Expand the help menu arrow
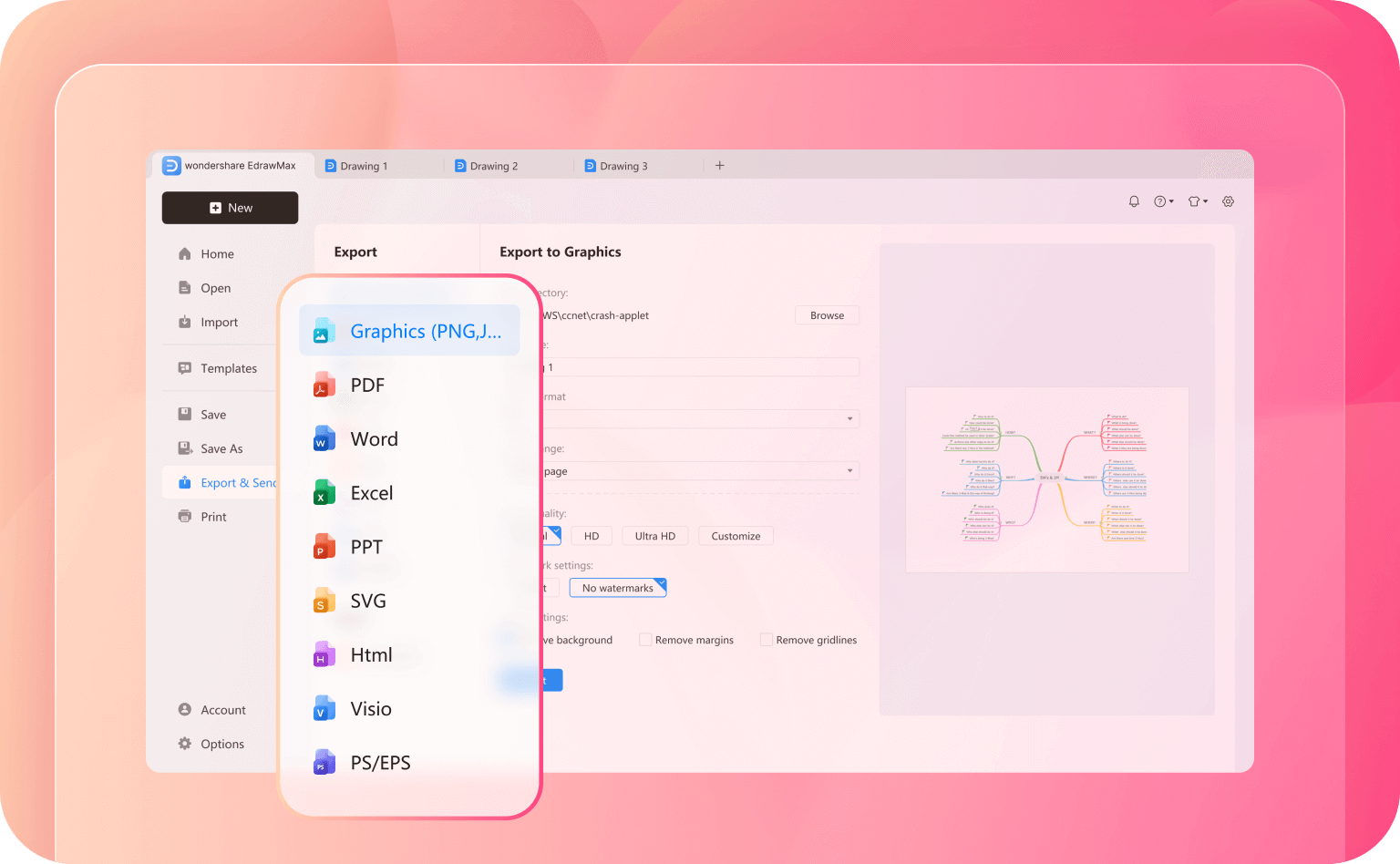The image size is (1400, 864). pos(1171,201)
